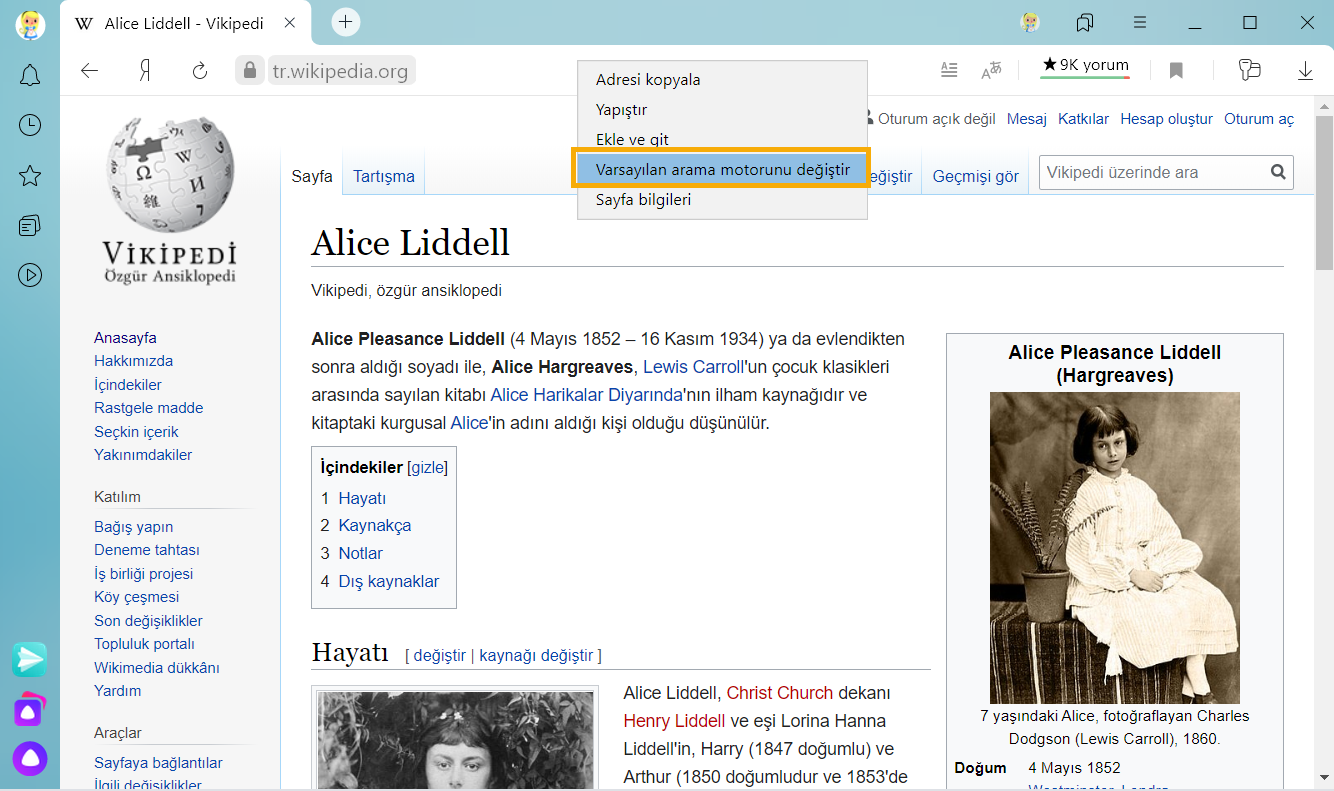
Task: Click the padlock site security icon
Action: (250, 71)
